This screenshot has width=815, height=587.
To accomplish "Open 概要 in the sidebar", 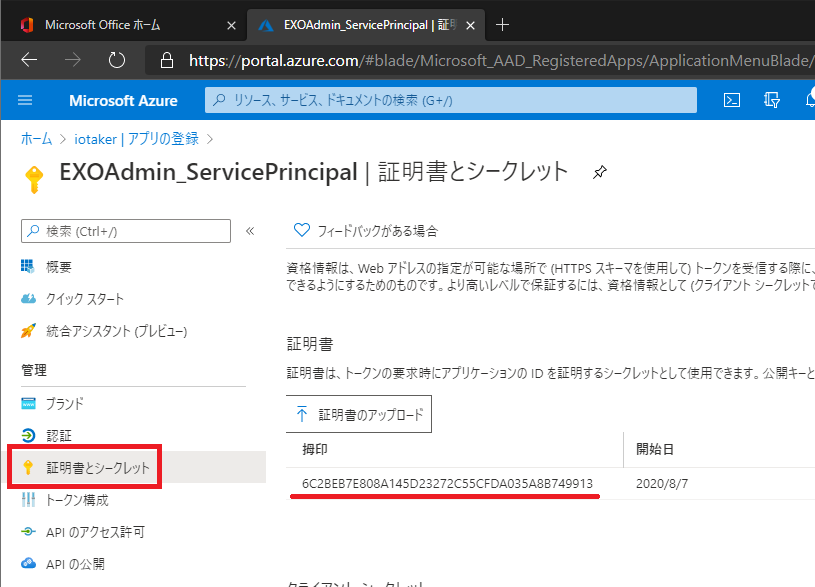I will tap(58, 267).
